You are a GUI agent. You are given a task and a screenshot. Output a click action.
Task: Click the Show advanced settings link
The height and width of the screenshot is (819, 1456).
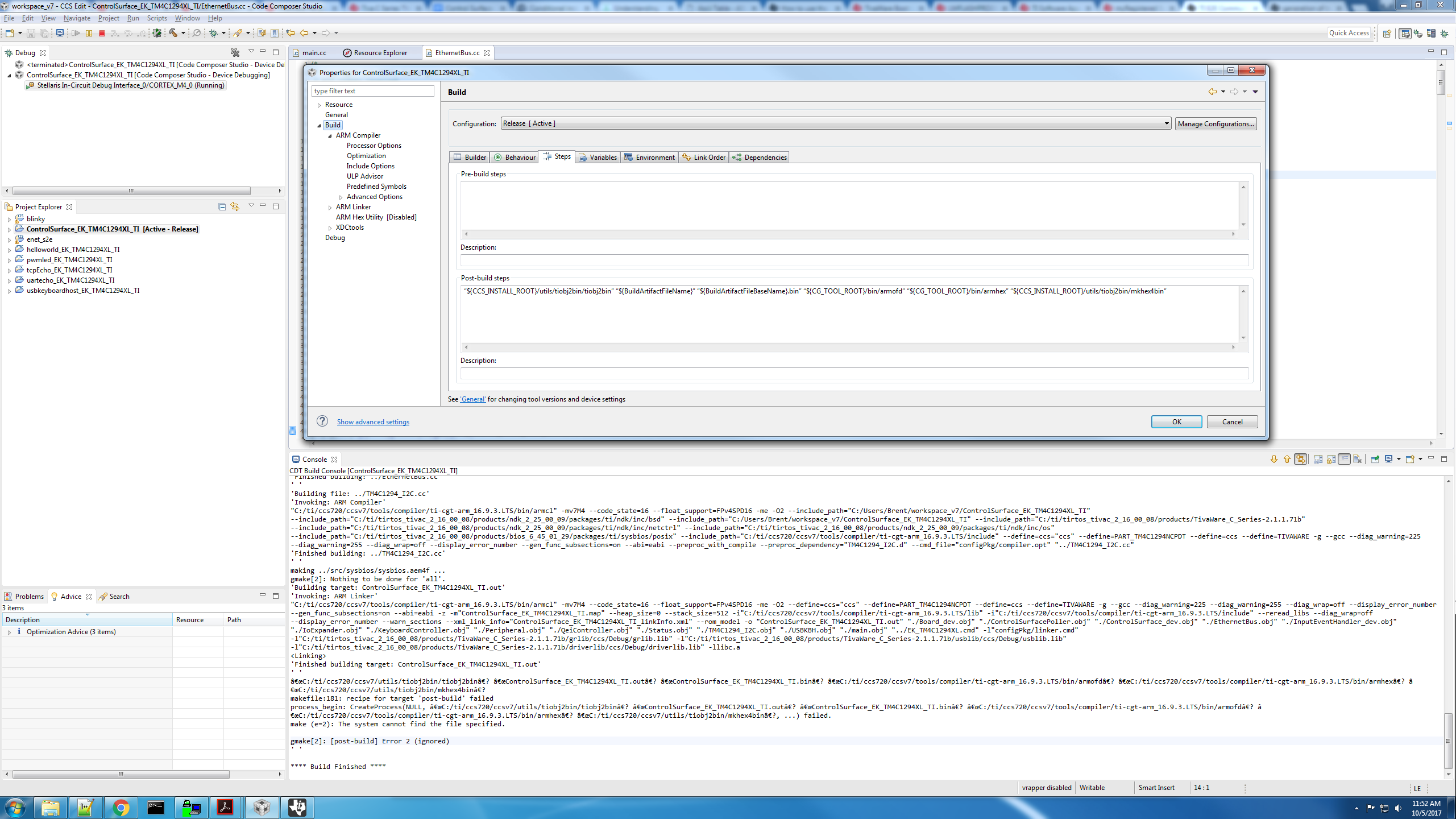(373, 422)
